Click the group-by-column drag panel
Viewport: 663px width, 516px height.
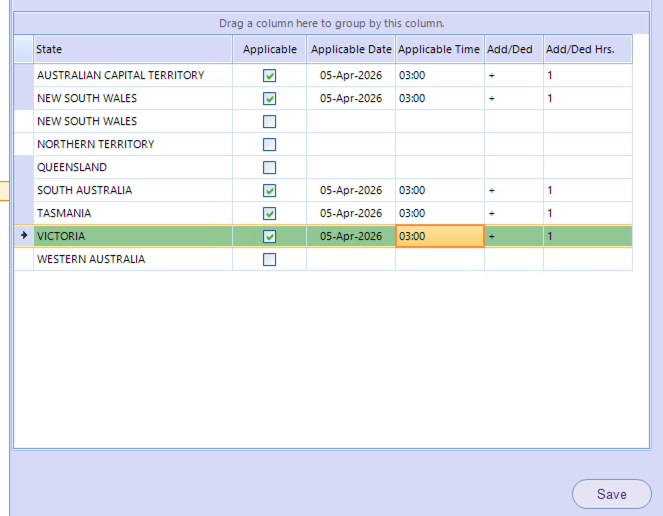point(331,22)
